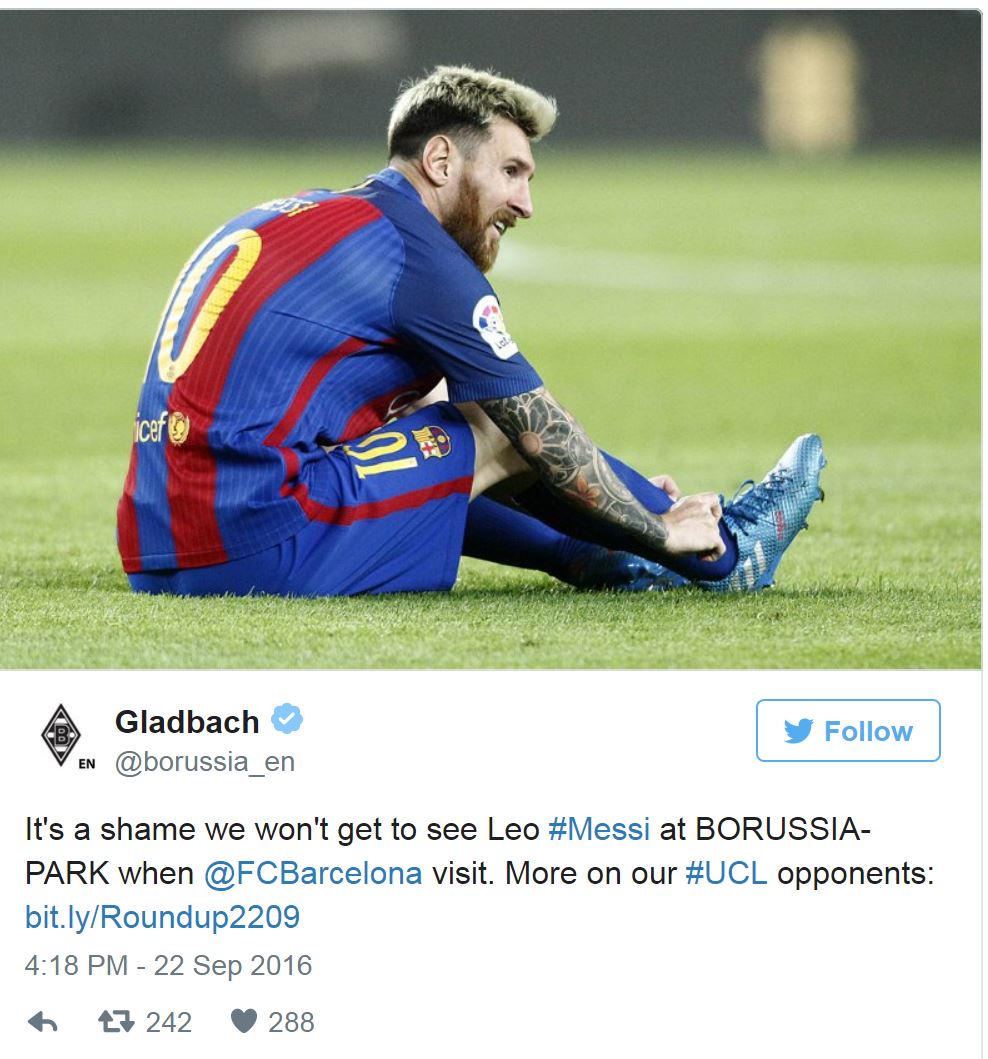Open the #UCL hashtag
The width and height of the screenshot is (988, 1059).
pyautogui.click(x=726, y=873)
